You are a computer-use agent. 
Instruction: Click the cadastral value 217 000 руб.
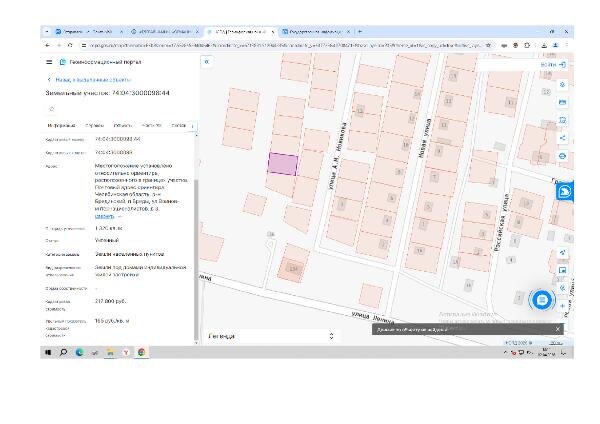(110, 301)
